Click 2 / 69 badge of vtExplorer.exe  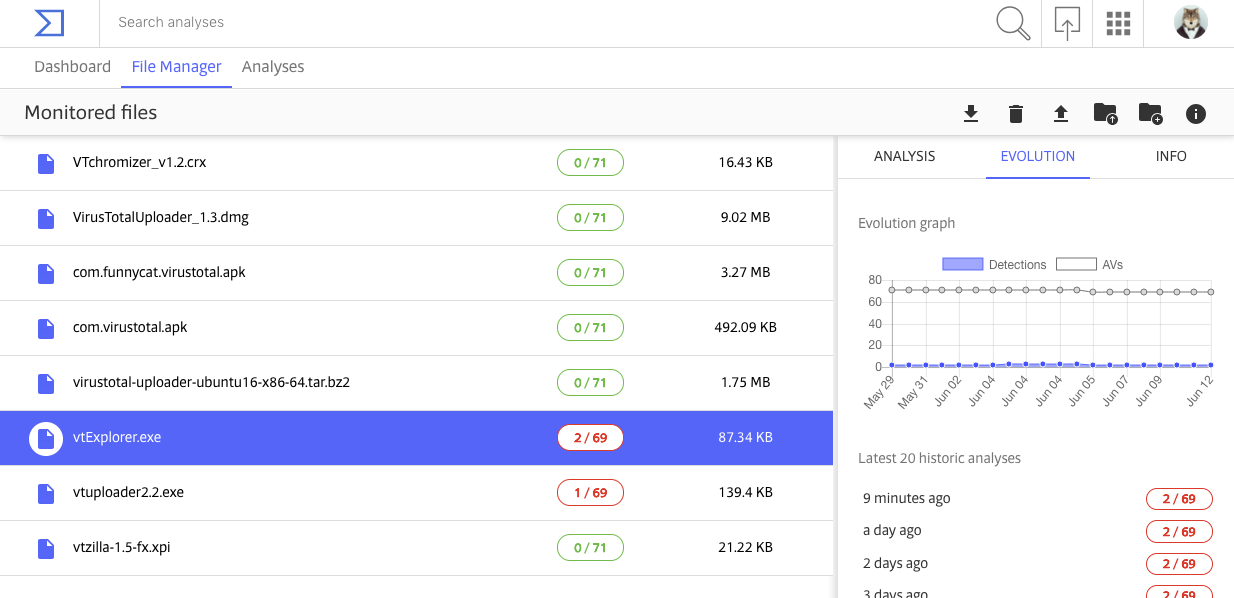(x=590, y=437)
